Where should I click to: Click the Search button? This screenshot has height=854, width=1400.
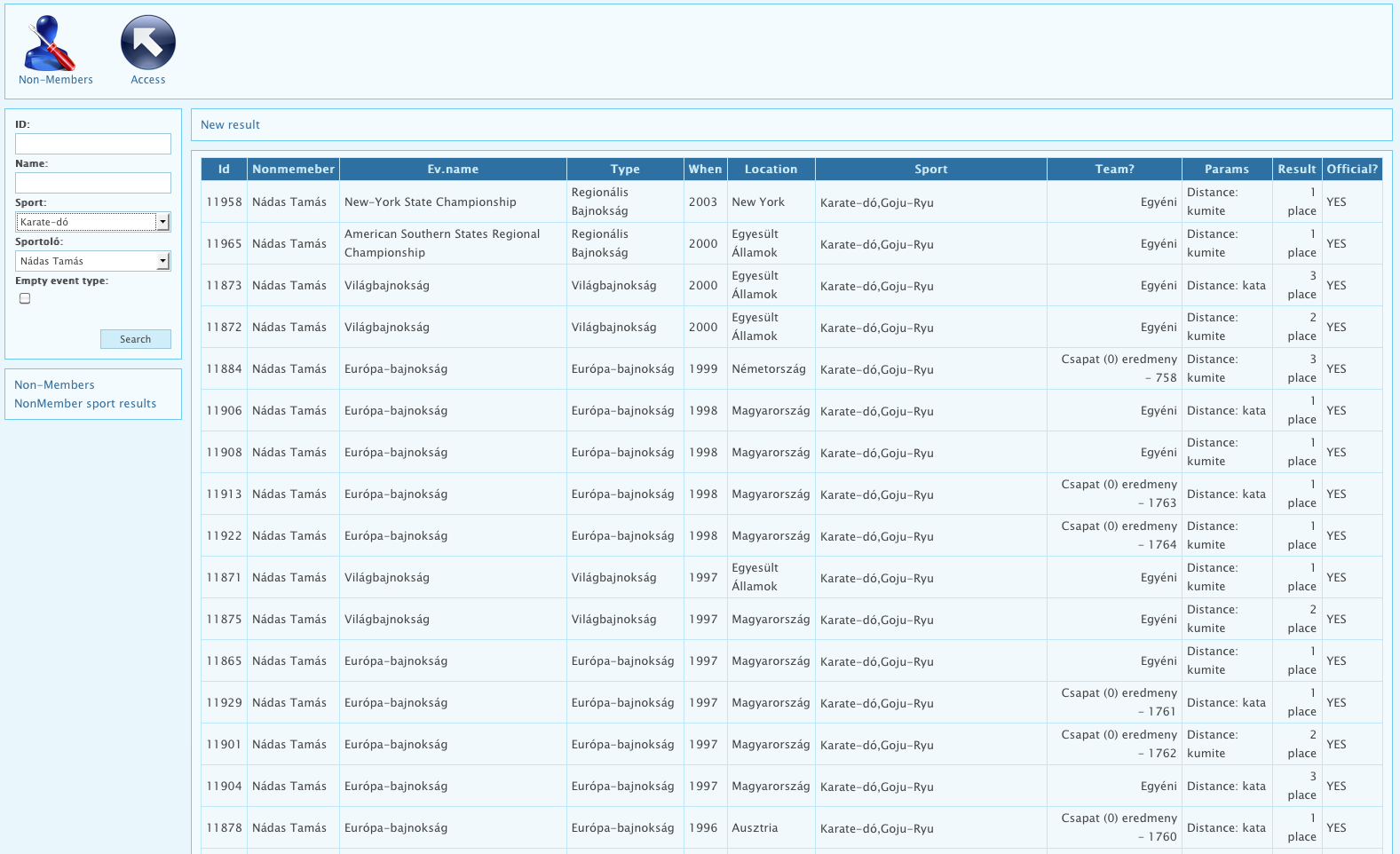tap(135, 339)
